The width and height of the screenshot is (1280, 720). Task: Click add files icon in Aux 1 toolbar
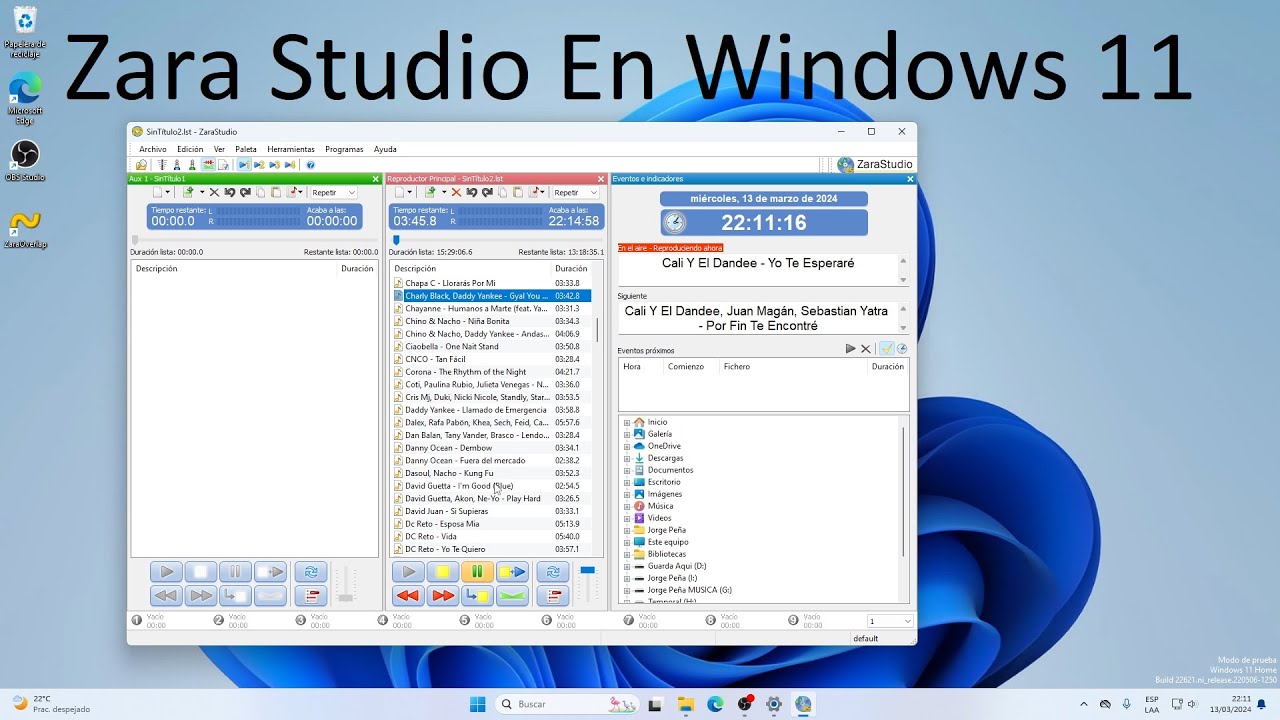tap(188, 192)
